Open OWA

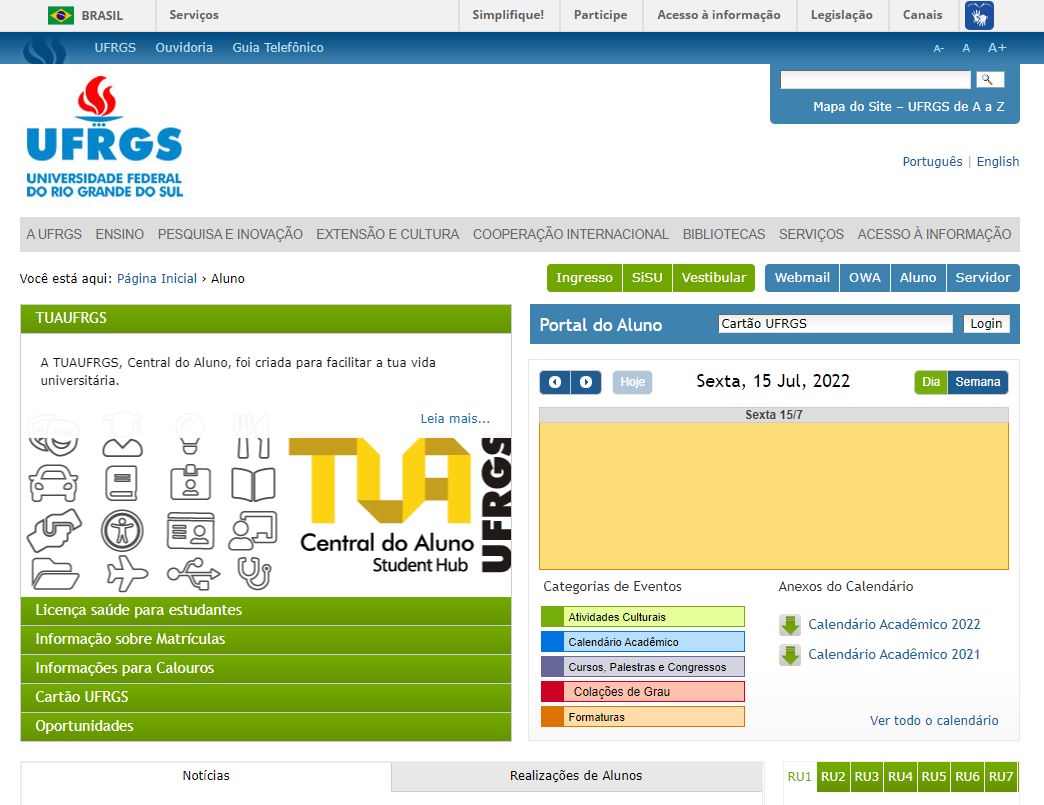[x=864, y=278]
